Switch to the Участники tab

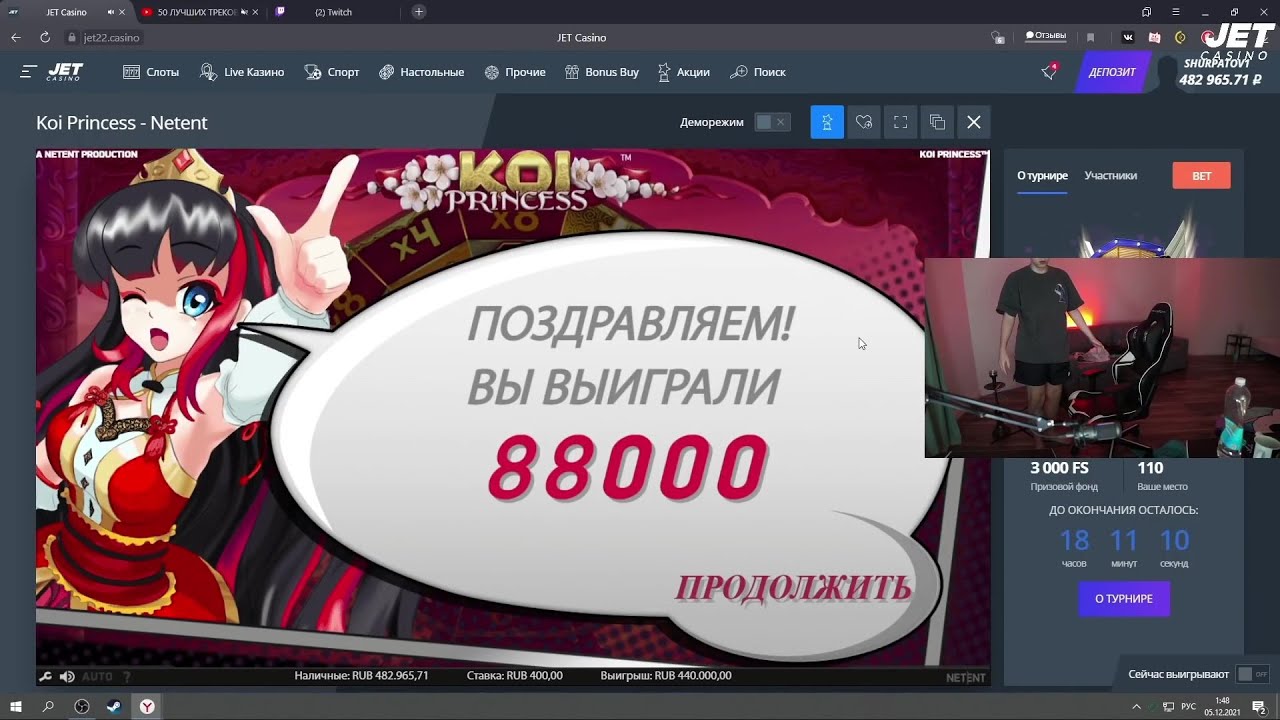1111,176
